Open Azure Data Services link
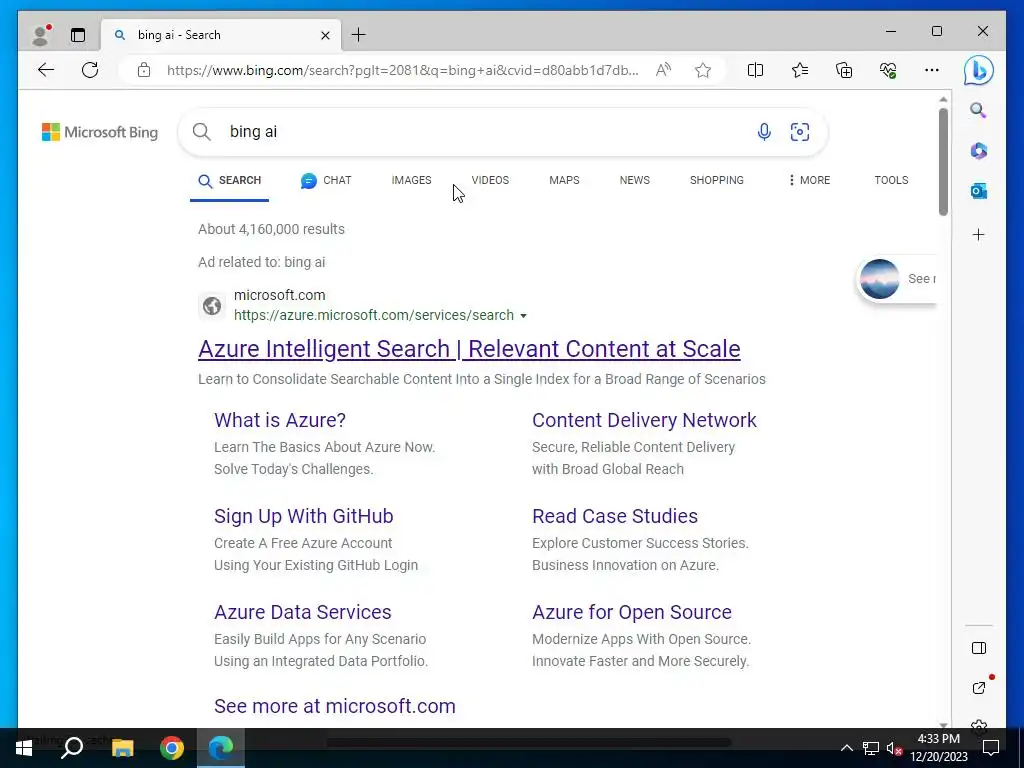The image size is (1024, 768). point(302,612)
